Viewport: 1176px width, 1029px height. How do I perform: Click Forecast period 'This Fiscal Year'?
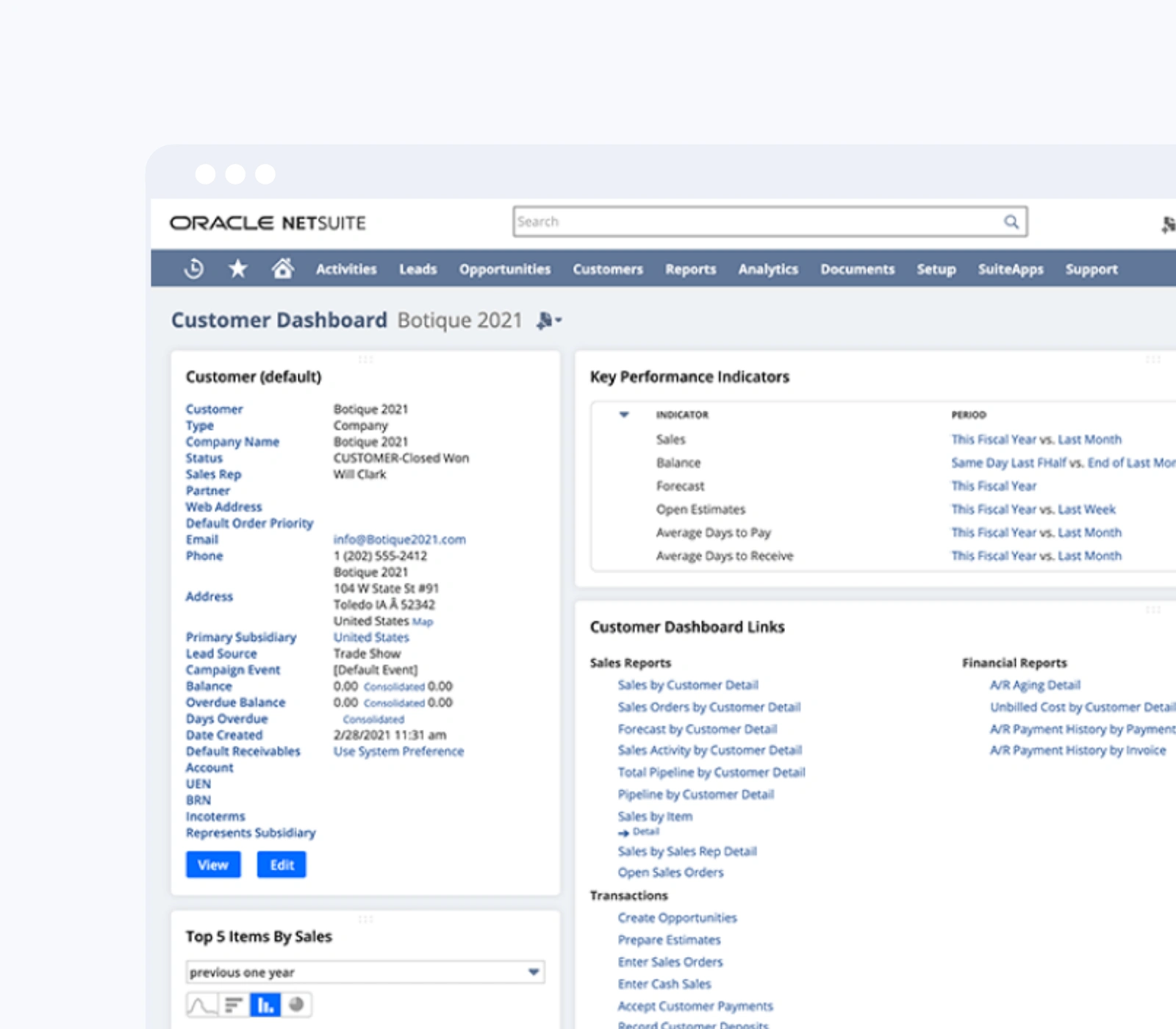(994, 486)
